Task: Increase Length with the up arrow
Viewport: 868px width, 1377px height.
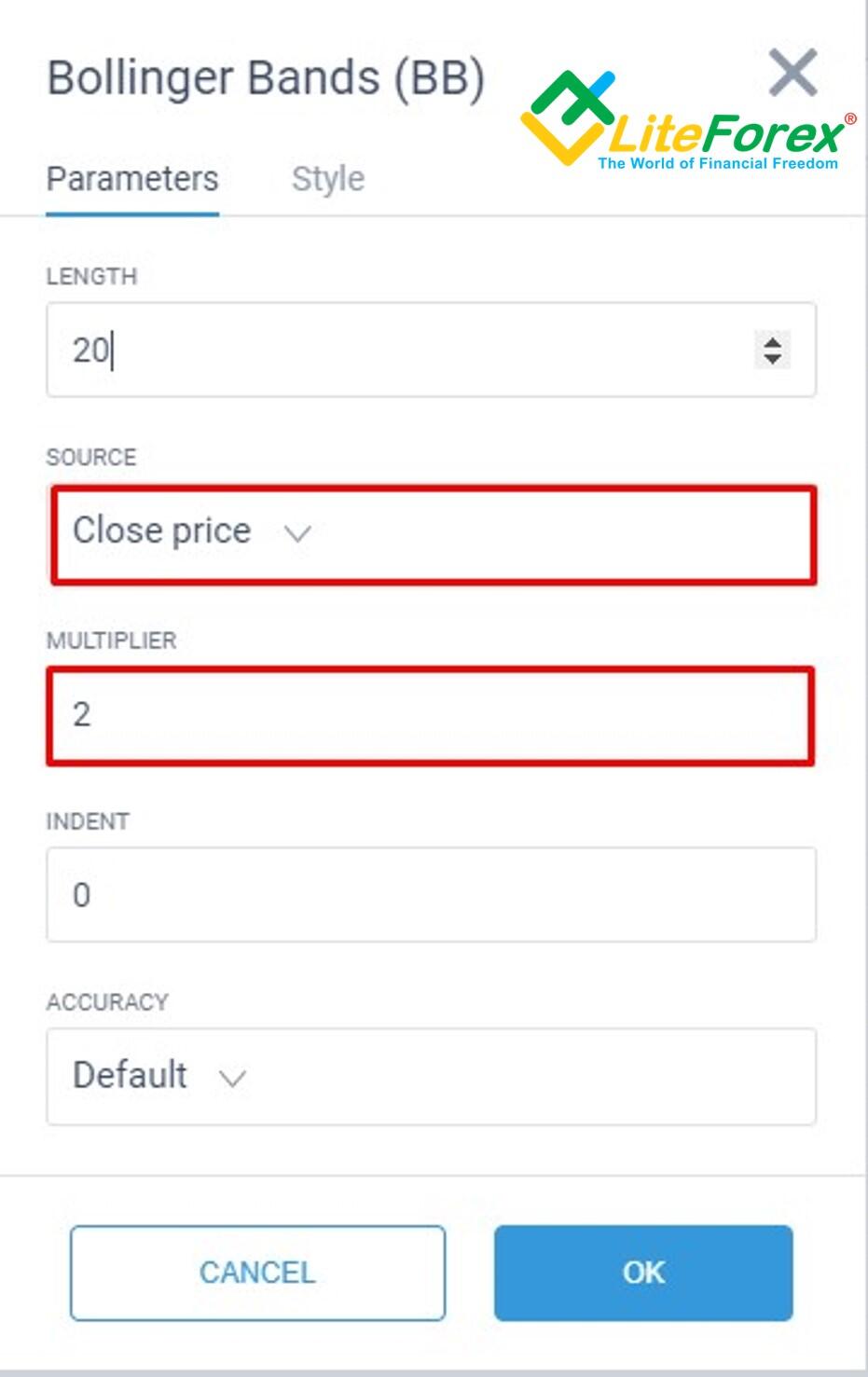Action: (x=772, y=341)
